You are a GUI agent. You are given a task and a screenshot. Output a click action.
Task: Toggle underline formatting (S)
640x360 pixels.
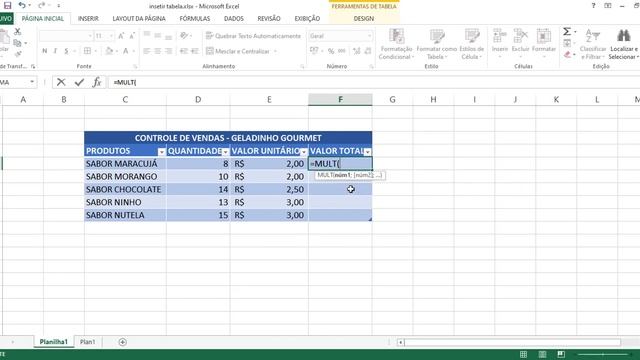tap(66, 51)
